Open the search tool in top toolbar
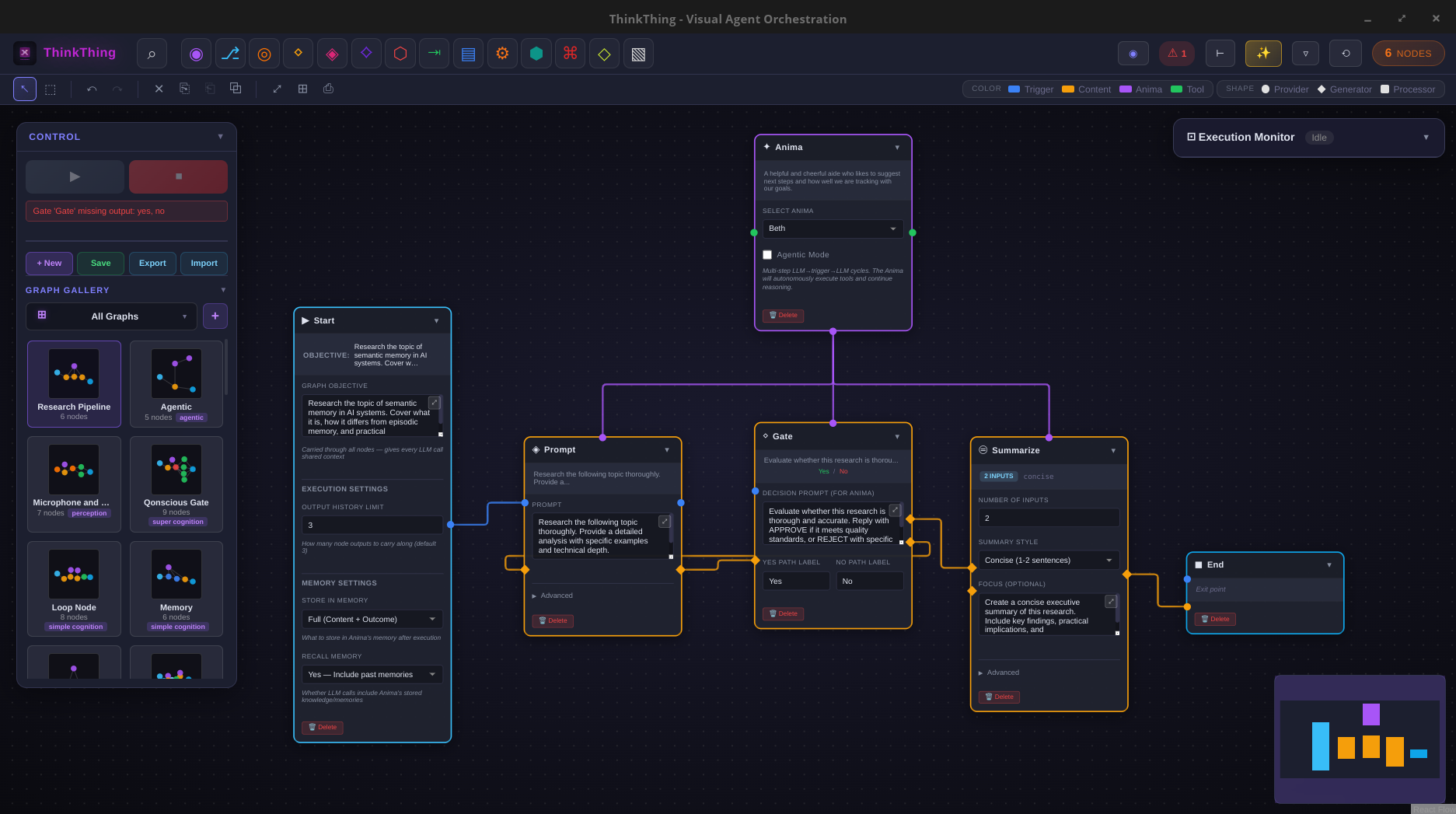 (152, 54)
